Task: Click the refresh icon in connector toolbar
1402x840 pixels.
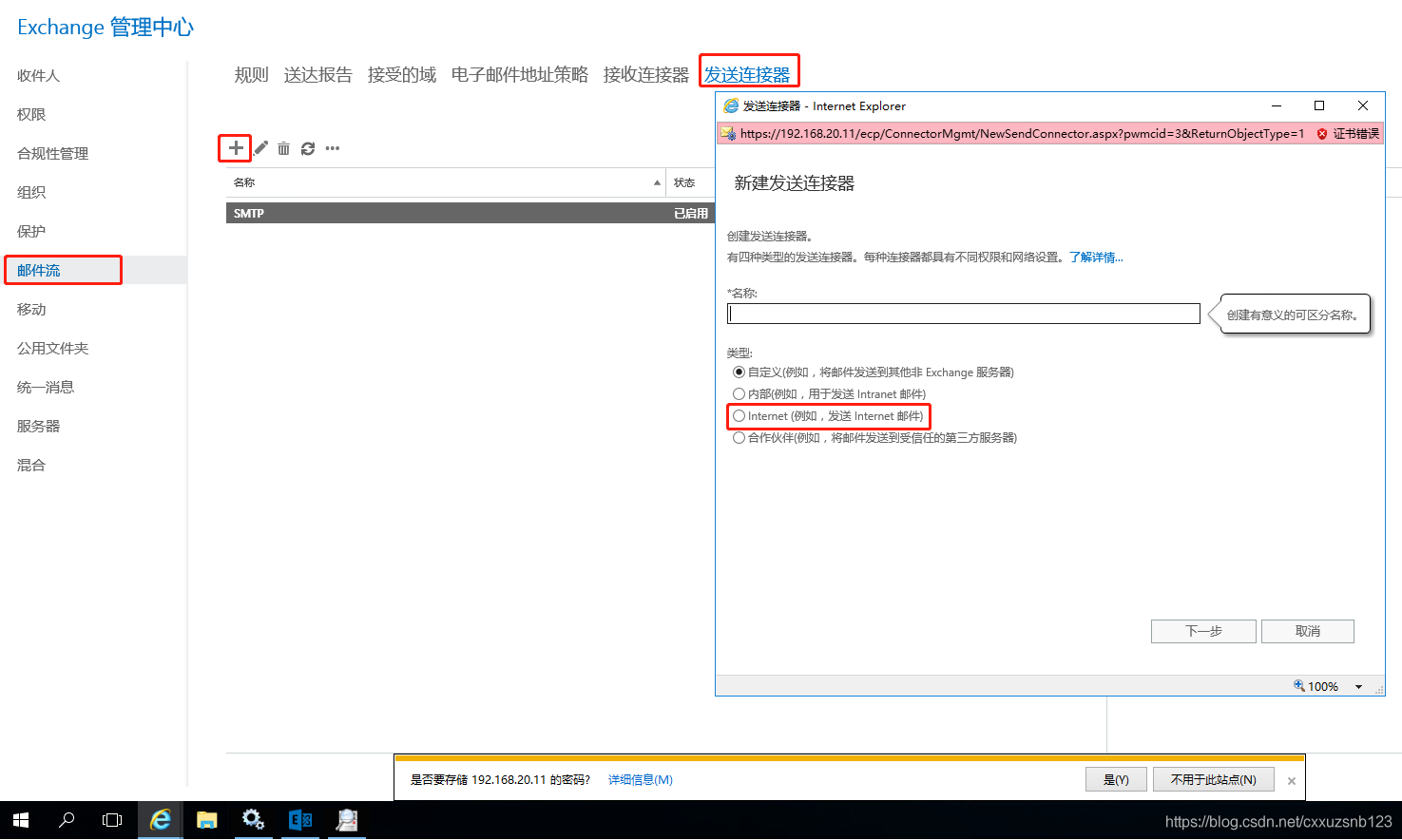Action: click(x=308, y=148)
